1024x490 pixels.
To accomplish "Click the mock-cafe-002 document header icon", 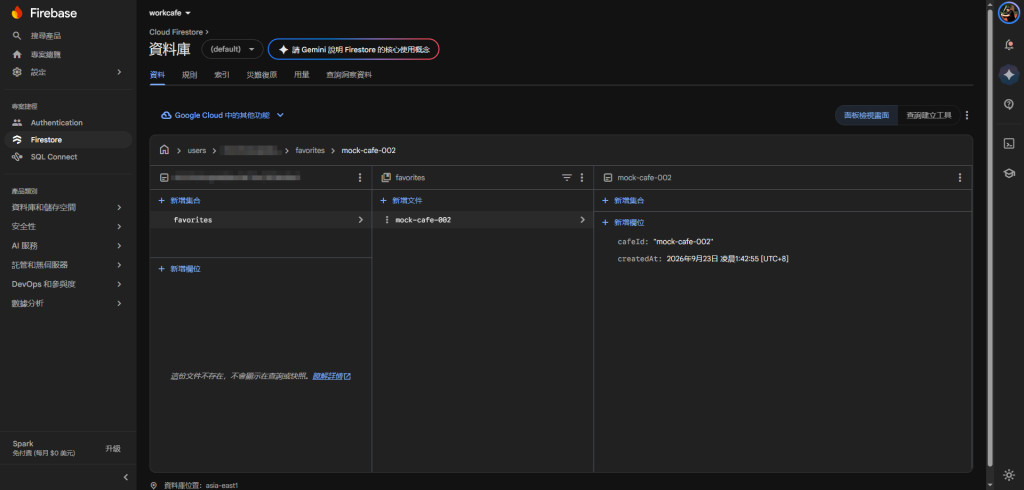I will (x=608, y=178).
